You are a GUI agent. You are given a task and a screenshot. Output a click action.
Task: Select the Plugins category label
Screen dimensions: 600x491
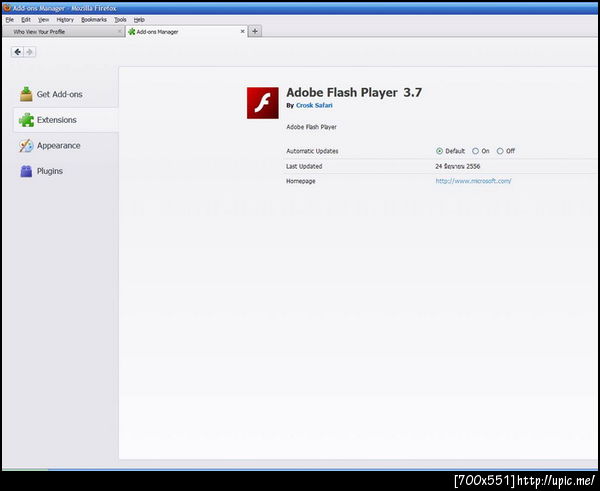[50, 171]
